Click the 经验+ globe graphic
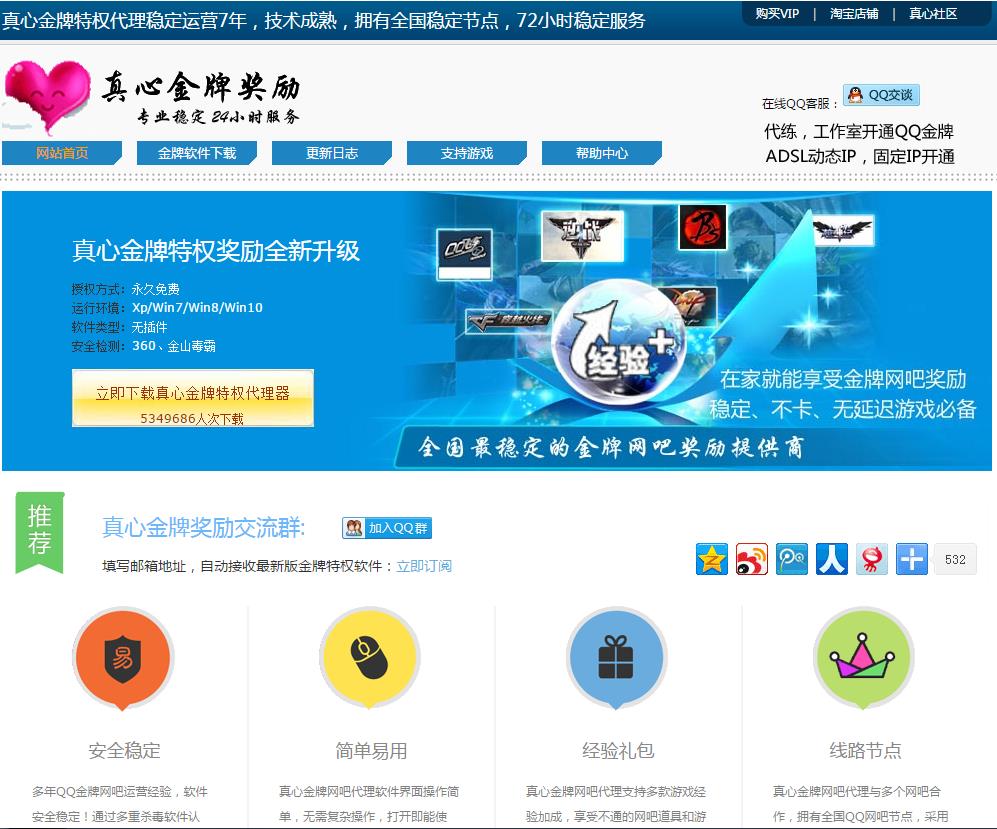The image size is (997, 829). (619, 340)
